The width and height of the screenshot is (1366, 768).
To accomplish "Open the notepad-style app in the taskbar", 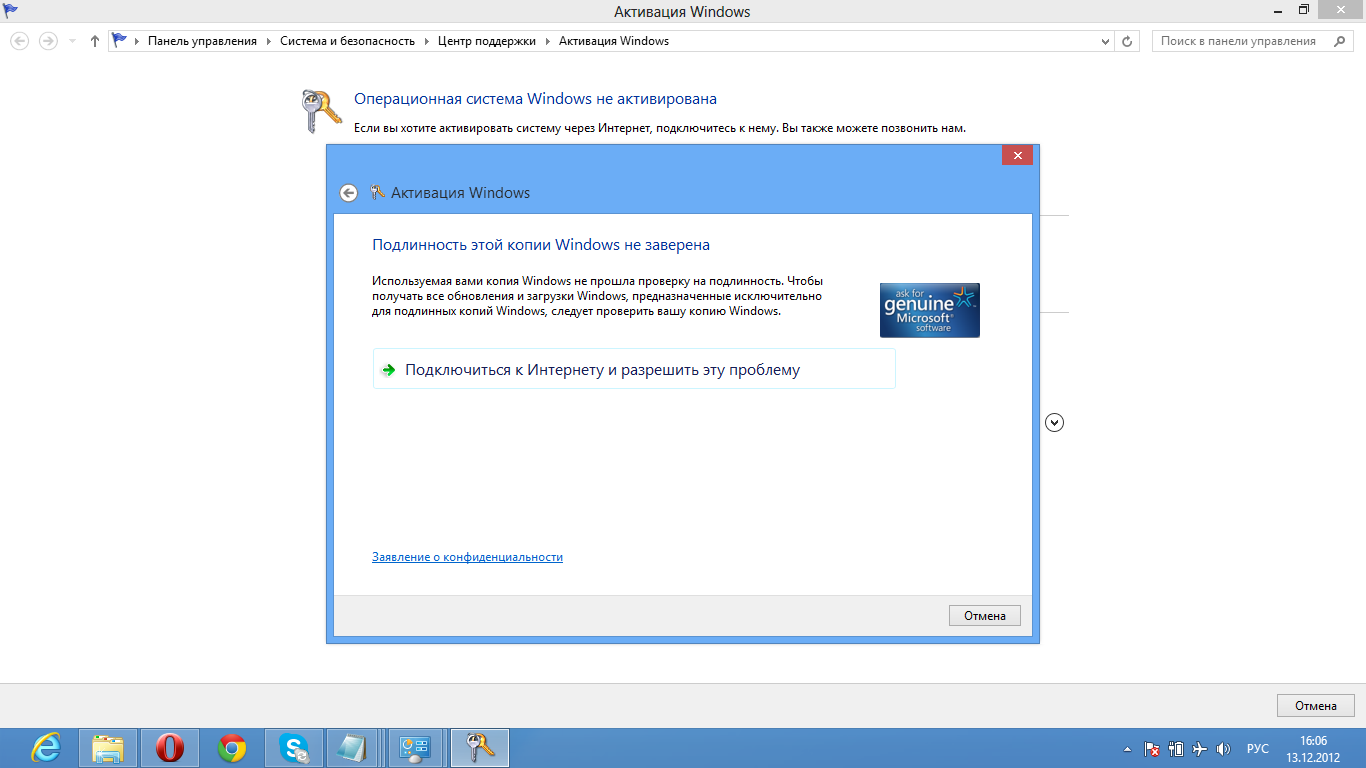I will [x=354, y=747].
